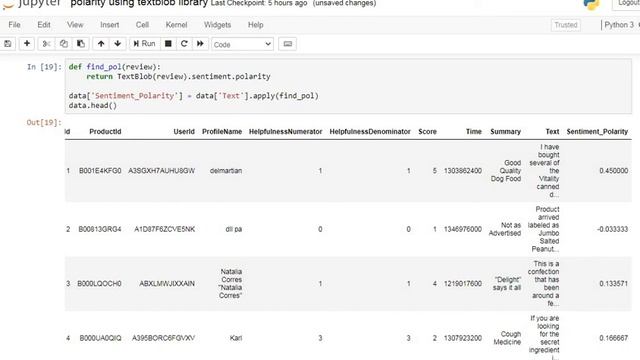
Task: Select summary Not as Advertised
Action: tap(505, 229)
